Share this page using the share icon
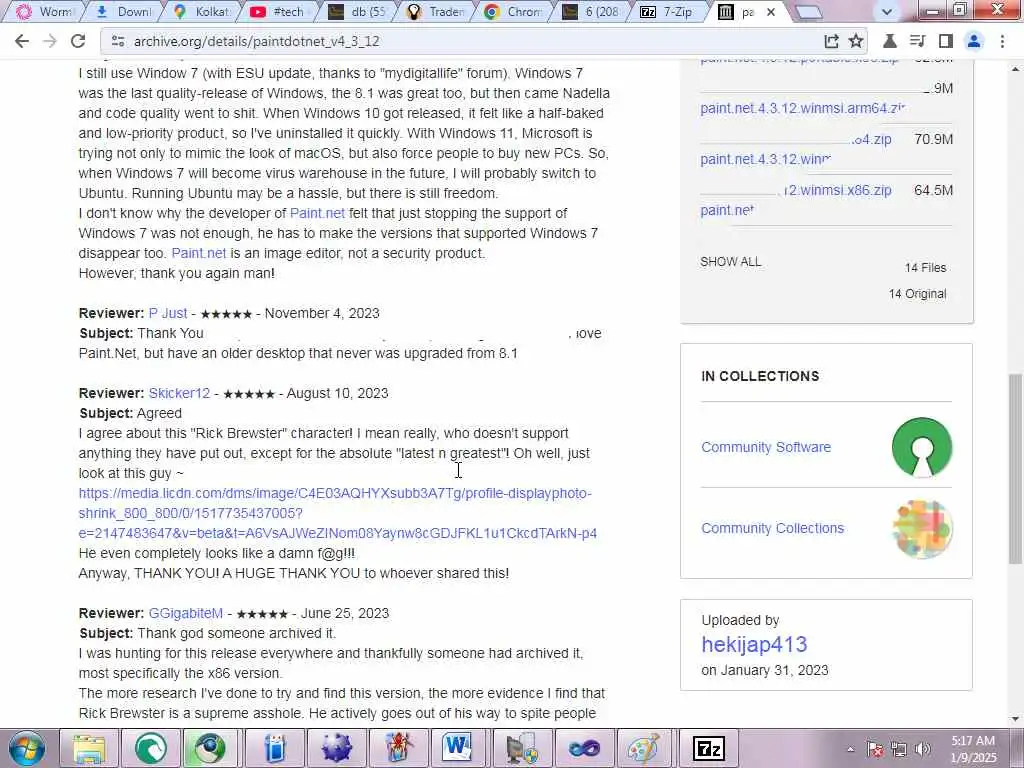Viewport: 1024px width, 768px height. click(831, 41)
